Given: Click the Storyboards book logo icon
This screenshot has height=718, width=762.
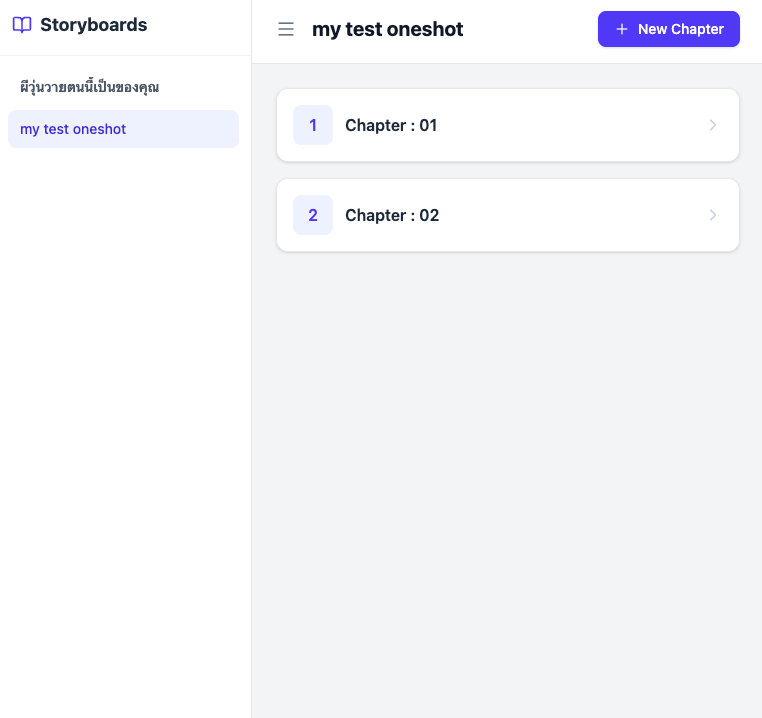Looking at the screenshot, I should 22,26.
